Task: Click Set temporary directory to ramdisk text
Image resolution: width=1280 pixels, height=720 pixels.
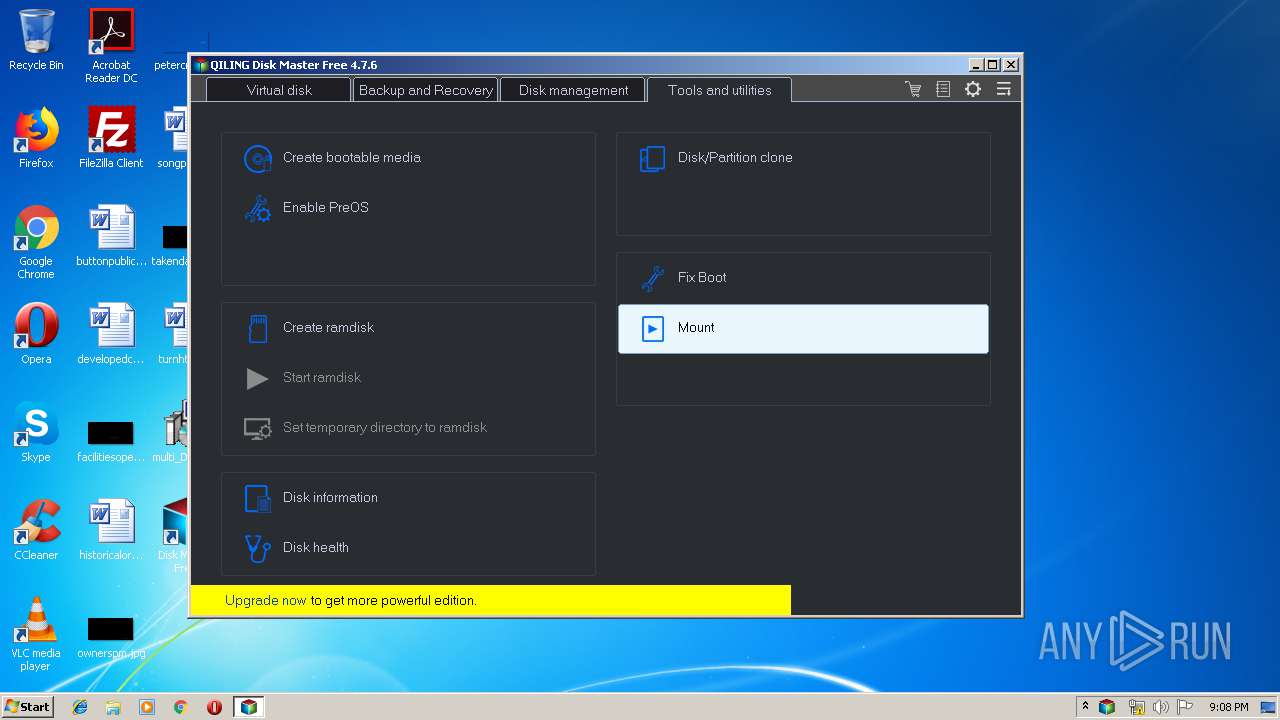Action: (x=384, y=428)
